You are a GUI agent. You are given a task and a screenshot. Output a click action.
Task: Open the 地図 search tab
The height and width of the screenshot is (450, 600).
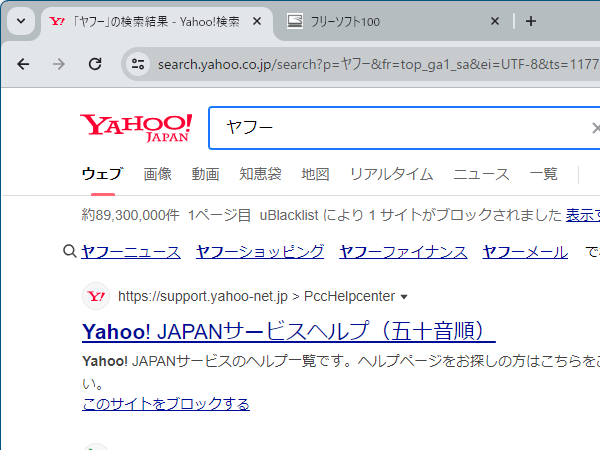pos(315,174)
